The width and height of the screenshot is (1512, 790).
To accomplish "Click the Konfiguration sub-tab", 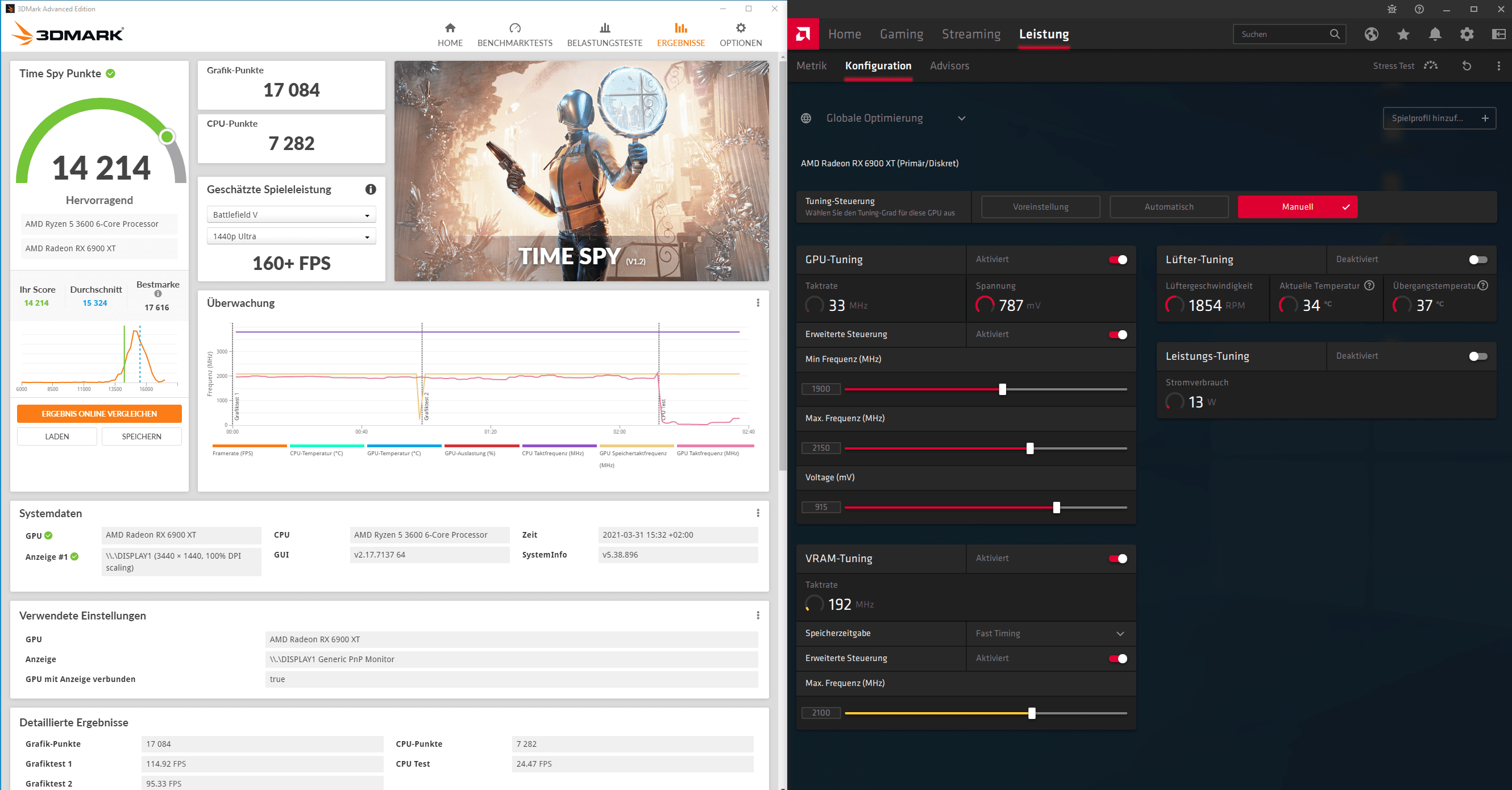I will click(x=878, y=66).
